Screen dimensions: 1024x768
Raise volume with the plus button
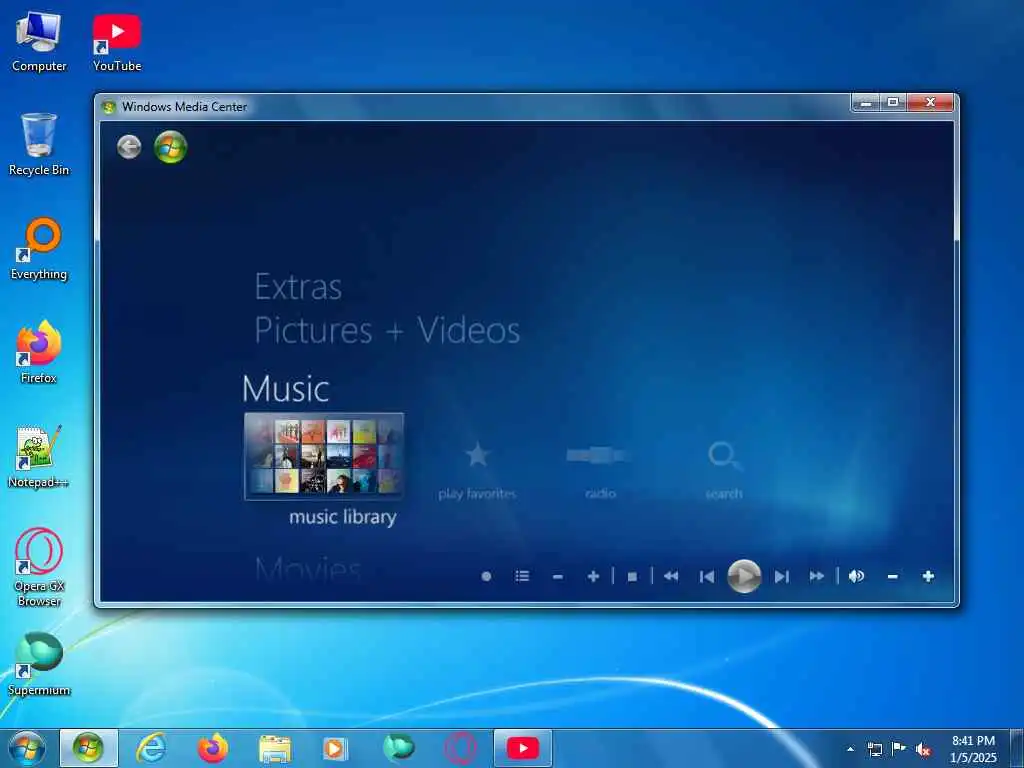pyautogui.click(x=928, y=576)
